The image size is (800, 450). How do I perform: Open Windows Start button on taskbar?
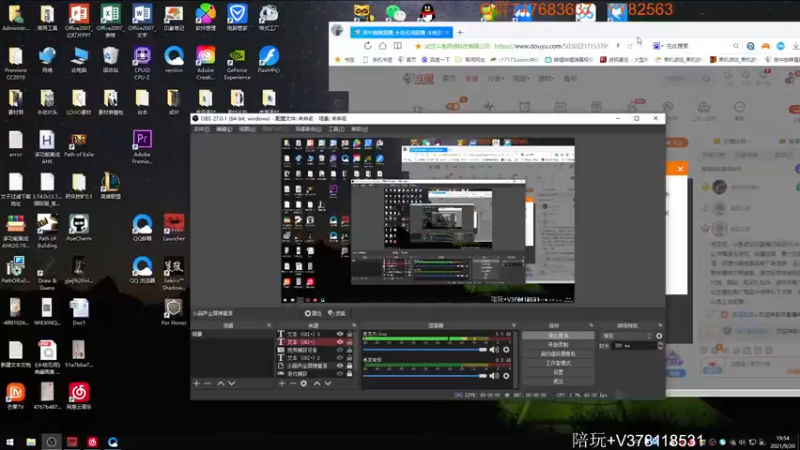10,442
